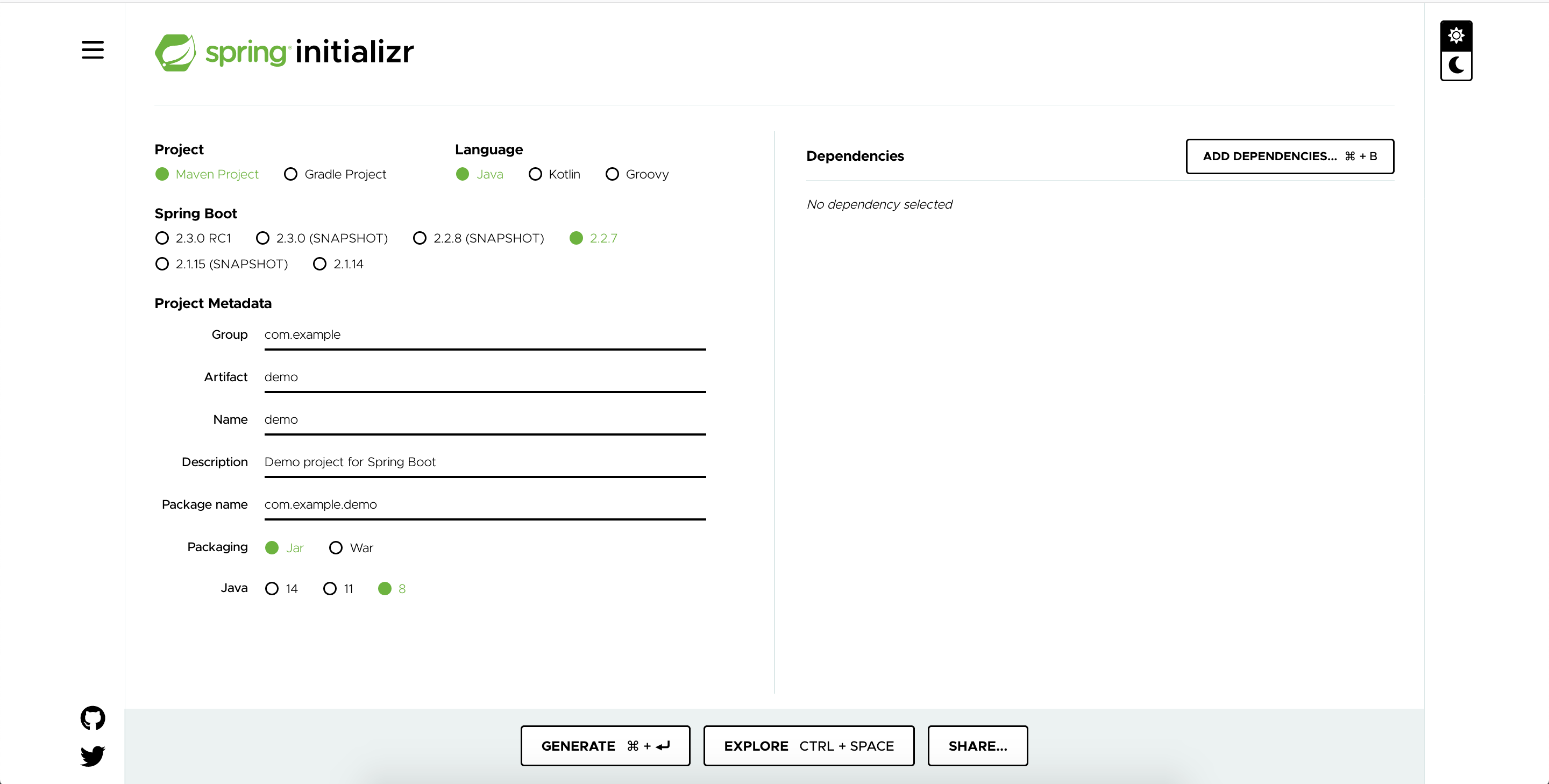Focus the Group input field

485,335
